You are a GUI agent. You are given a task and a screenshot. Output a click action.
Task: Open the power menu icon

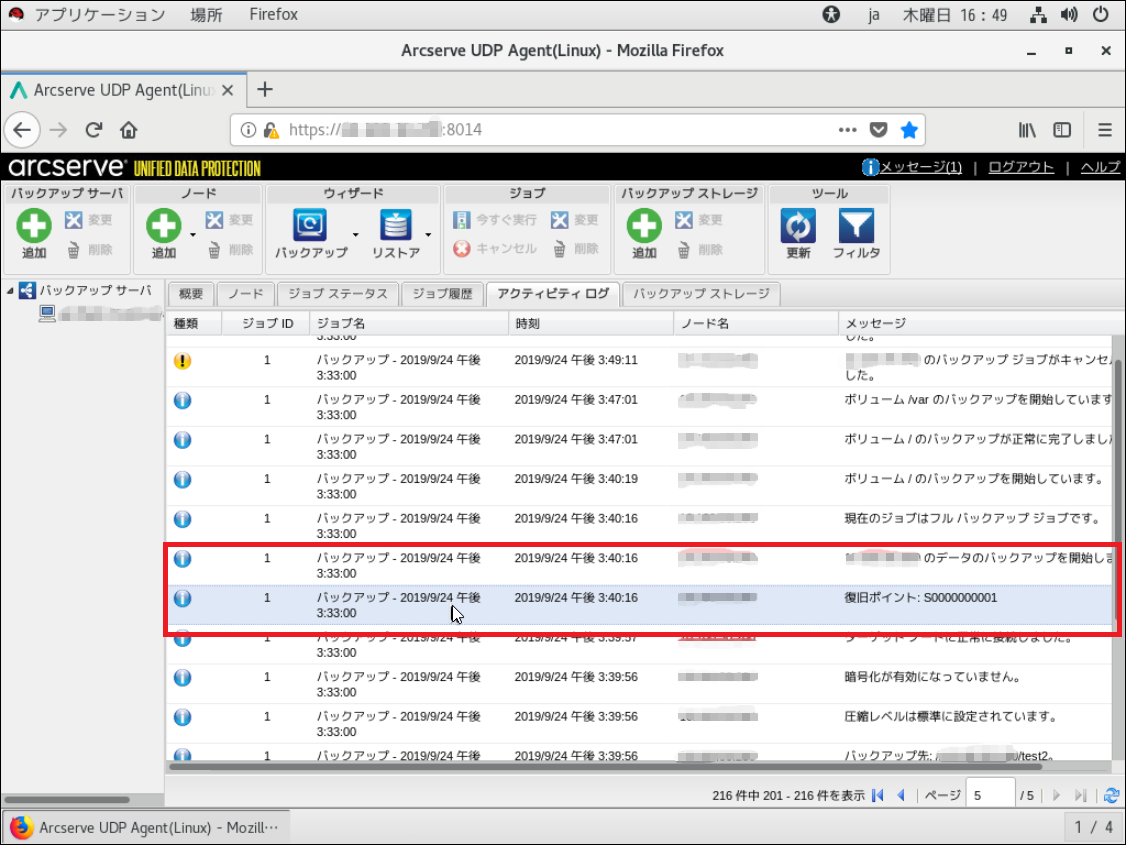1100,14
